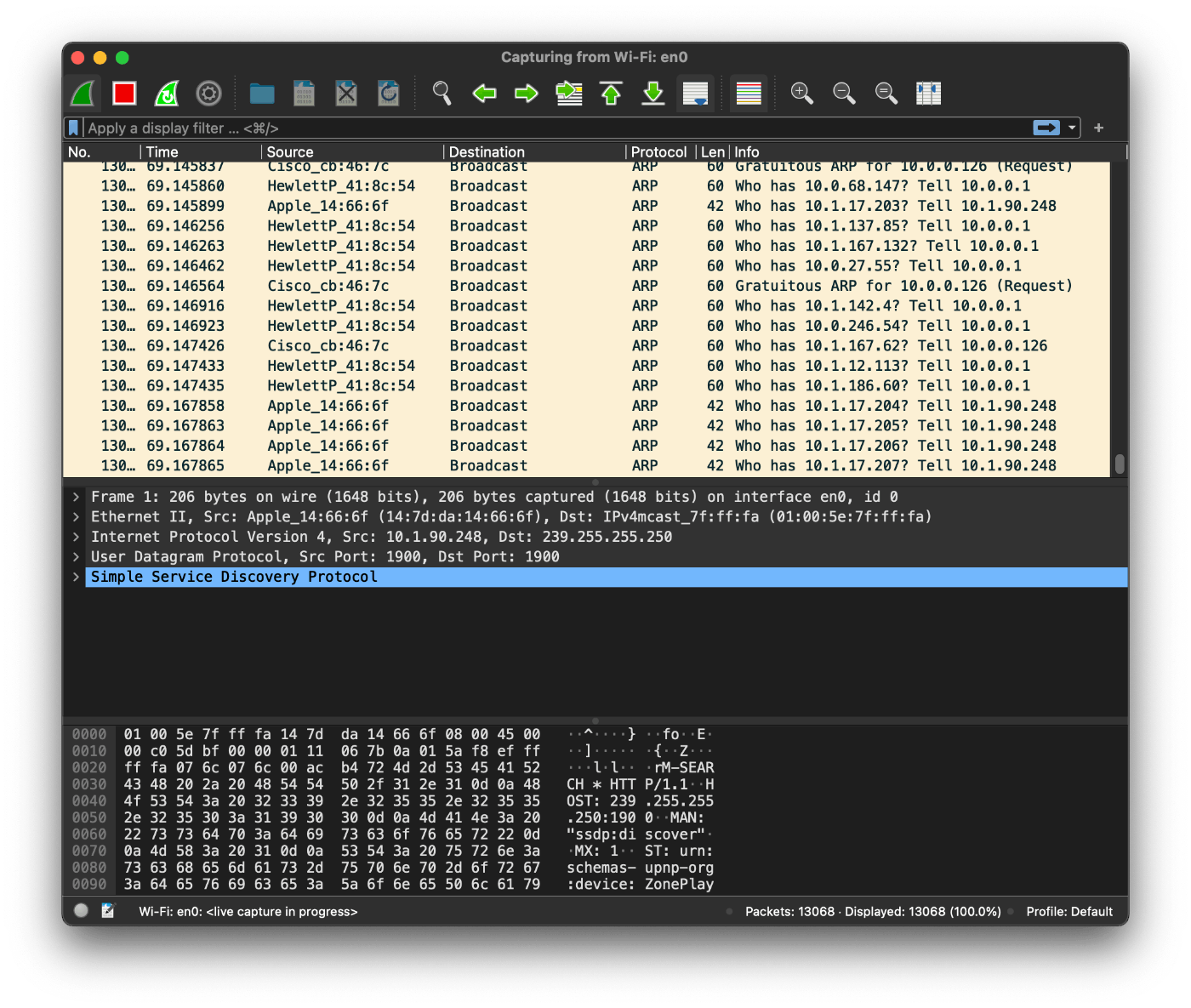Find a packet using the magnifier tool
Image resolution: width=1191 pixels, height=1008 pixels.
click(x=442, y=93)
